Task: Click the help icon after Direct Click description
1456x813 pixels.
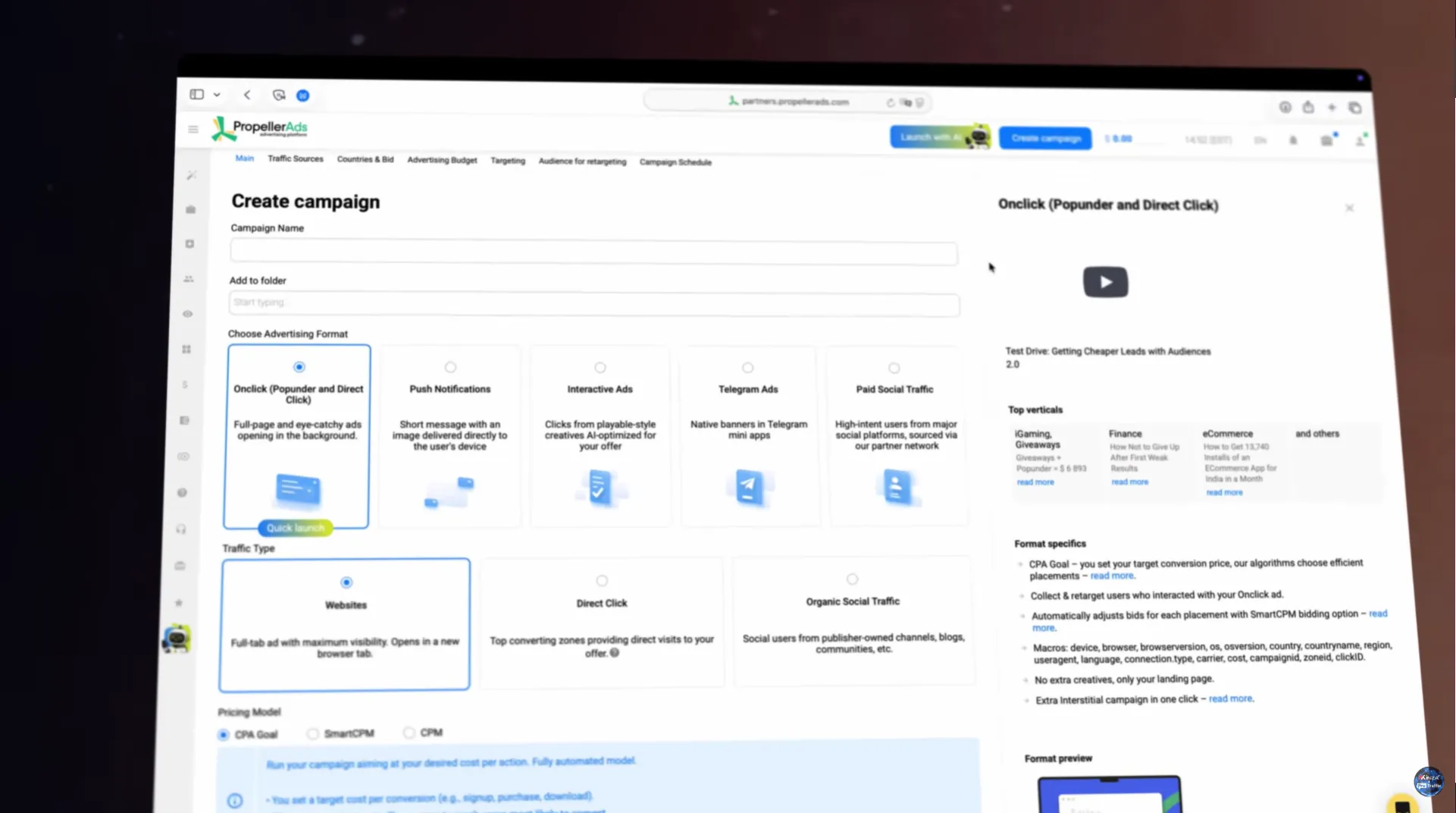Action: 615,653
